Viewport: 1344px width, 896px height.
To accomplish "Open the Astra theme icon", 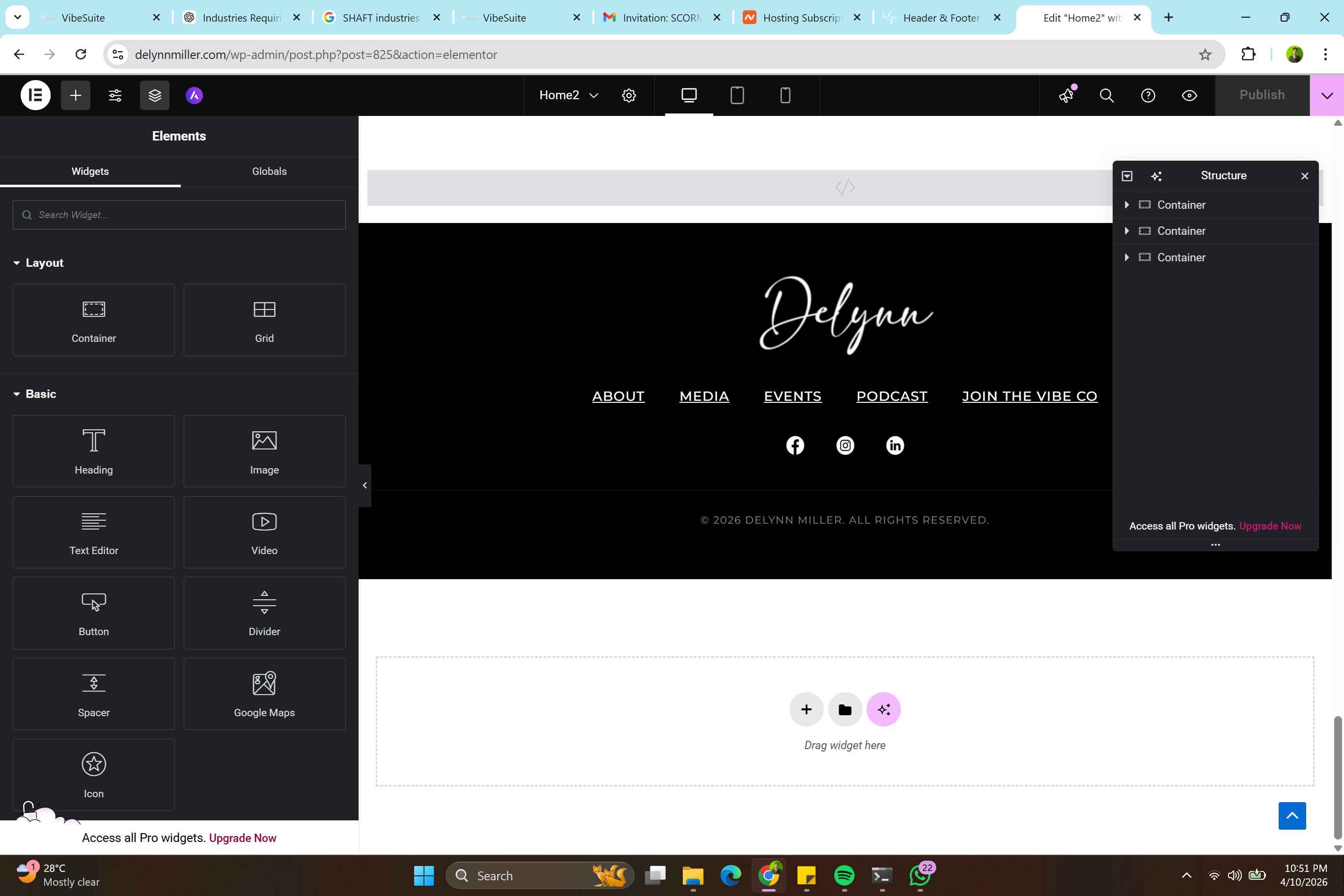I will 195,95.
